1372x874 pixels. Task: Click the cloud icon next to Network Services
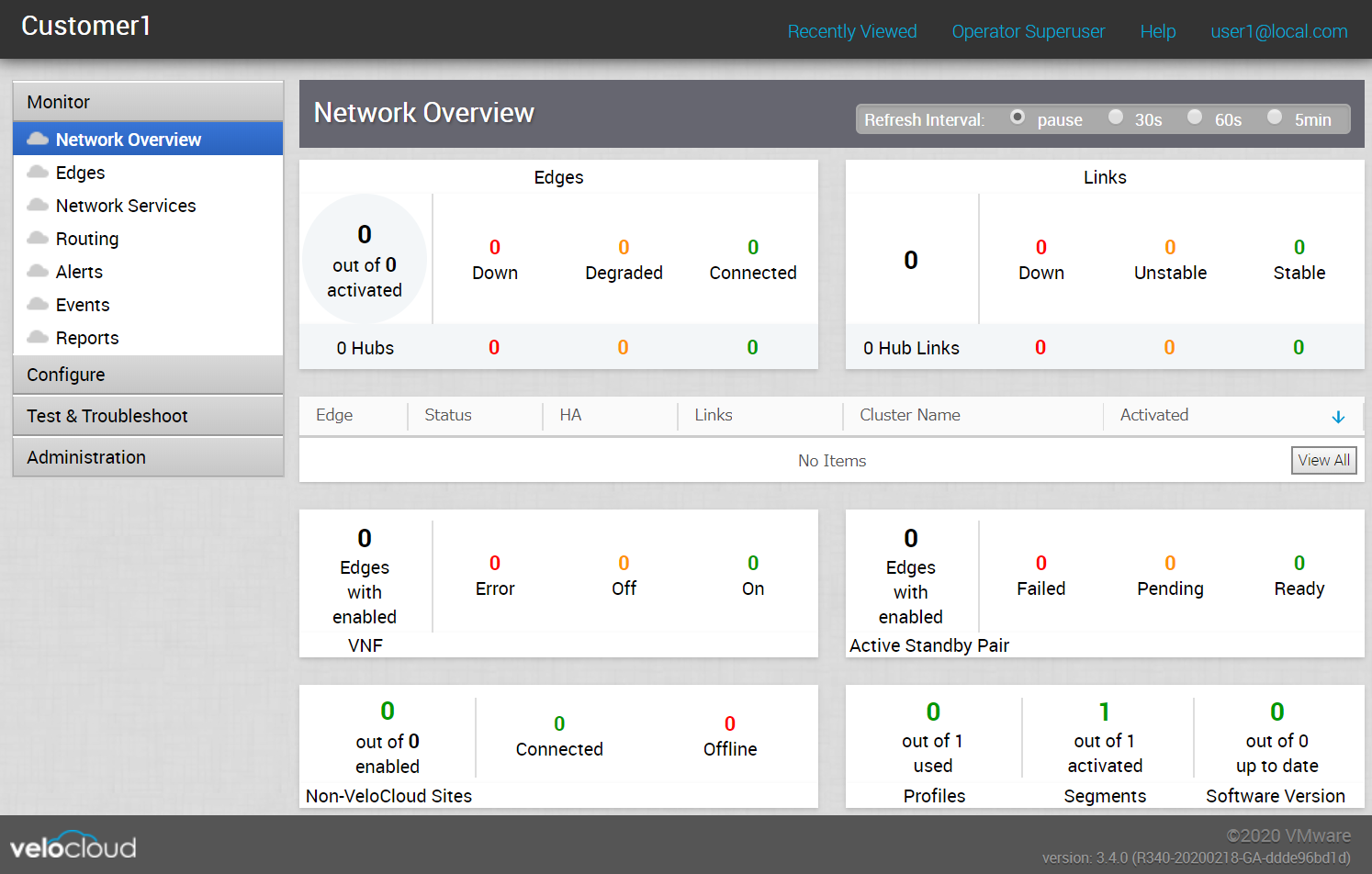tap(38, 205)
